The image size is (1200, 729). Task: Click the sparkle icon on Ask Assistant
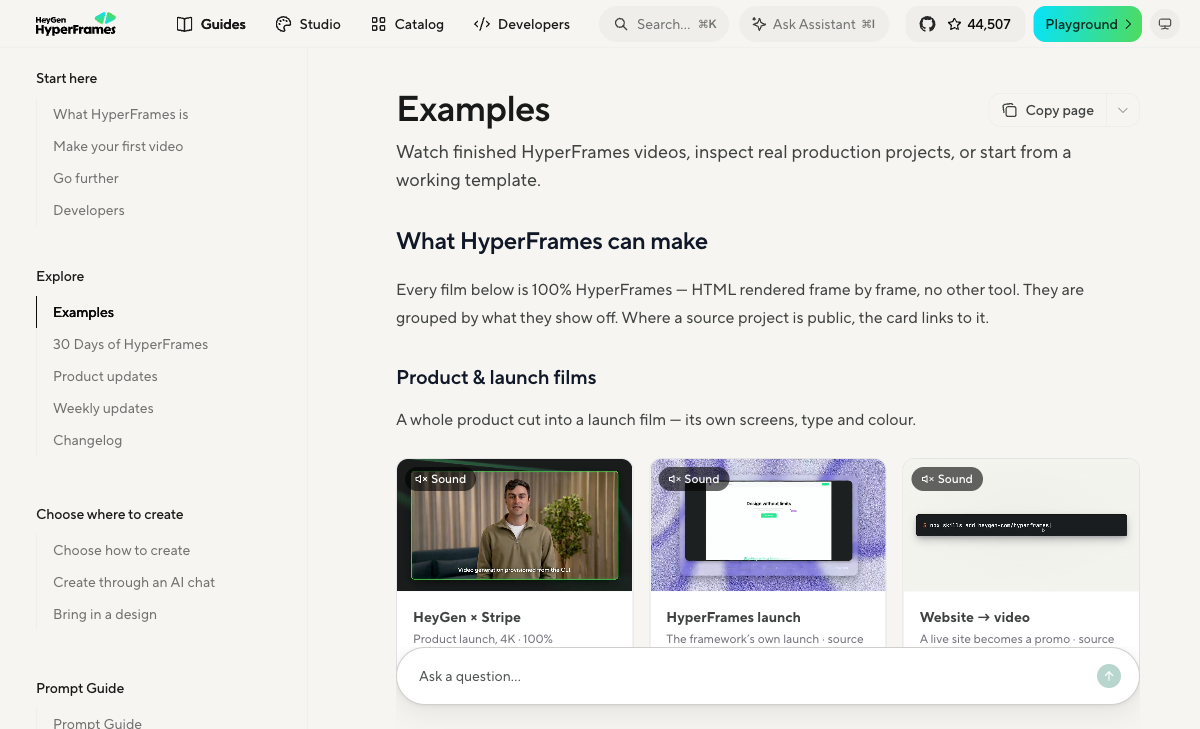coord(759,24)
